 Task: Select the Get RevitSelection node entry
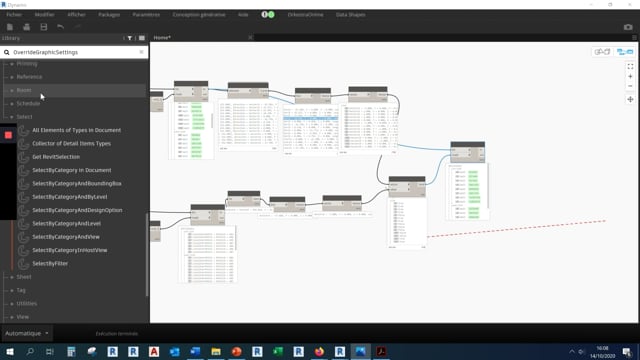point(56,157)
